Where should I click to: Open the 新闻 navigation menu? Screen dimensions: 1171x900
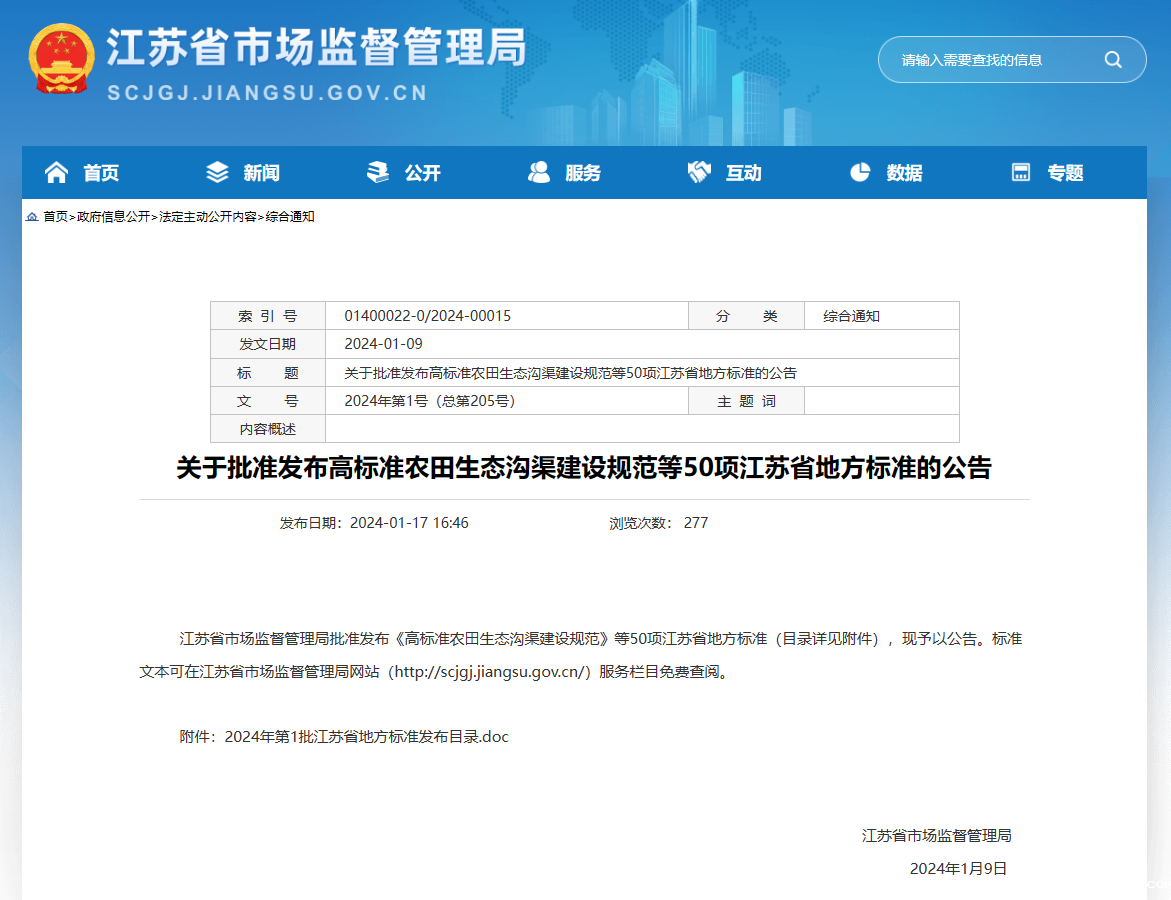click(261, 173)
